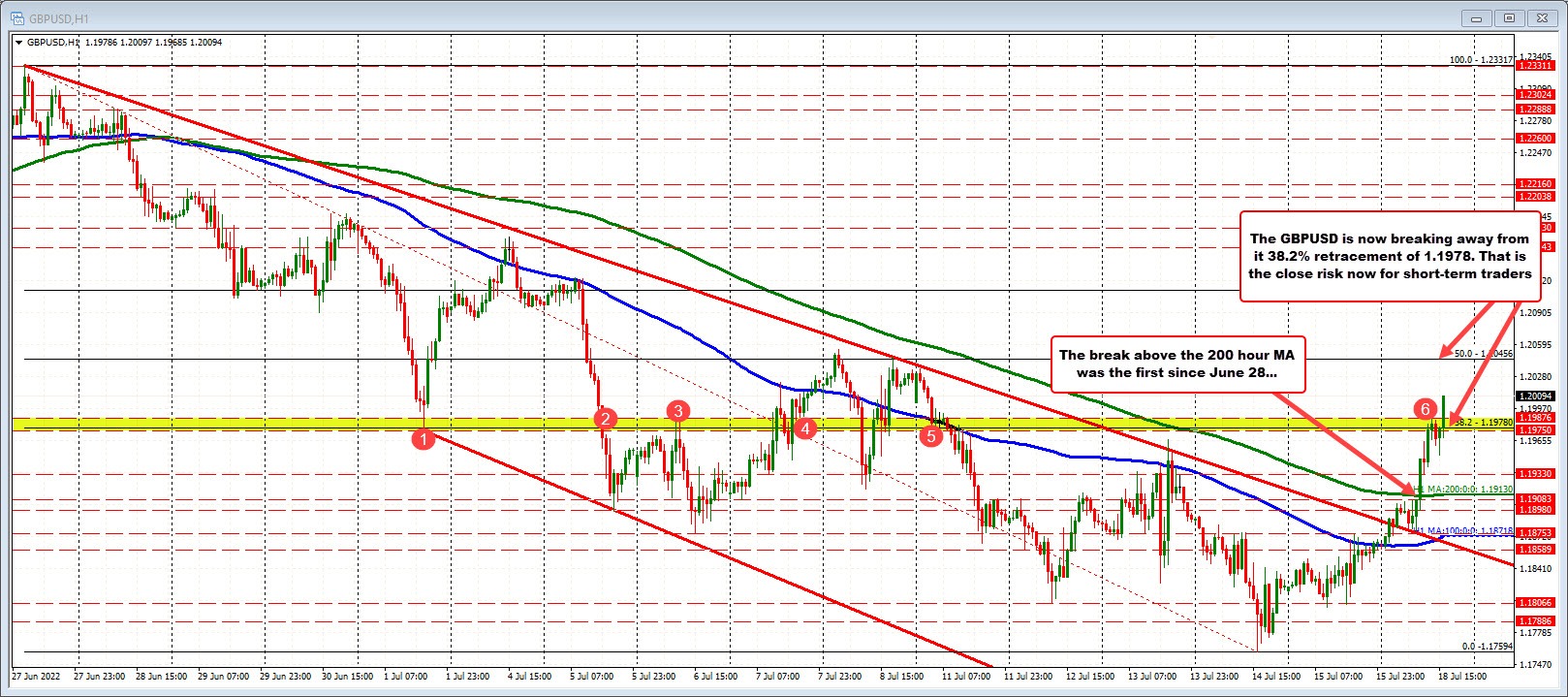Click the OHLC readout 1.19786 1.20097 1.19685 1.20094

[x=153, y=43]
